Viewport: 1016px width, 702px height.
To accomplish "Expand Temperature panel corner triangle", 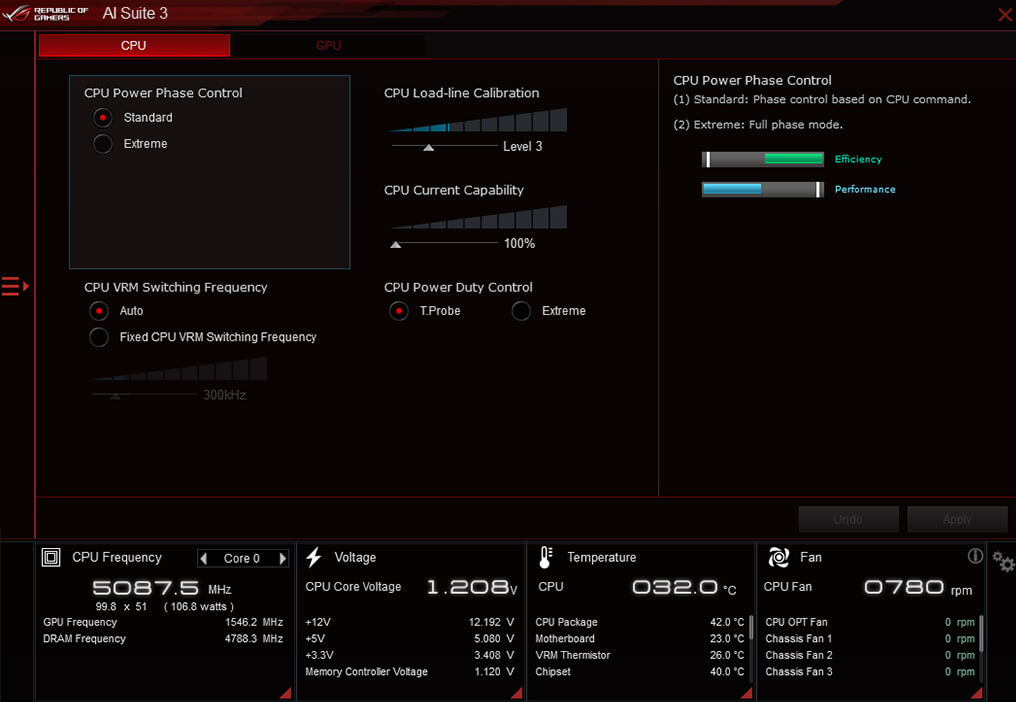I will (x=746, y=693).
